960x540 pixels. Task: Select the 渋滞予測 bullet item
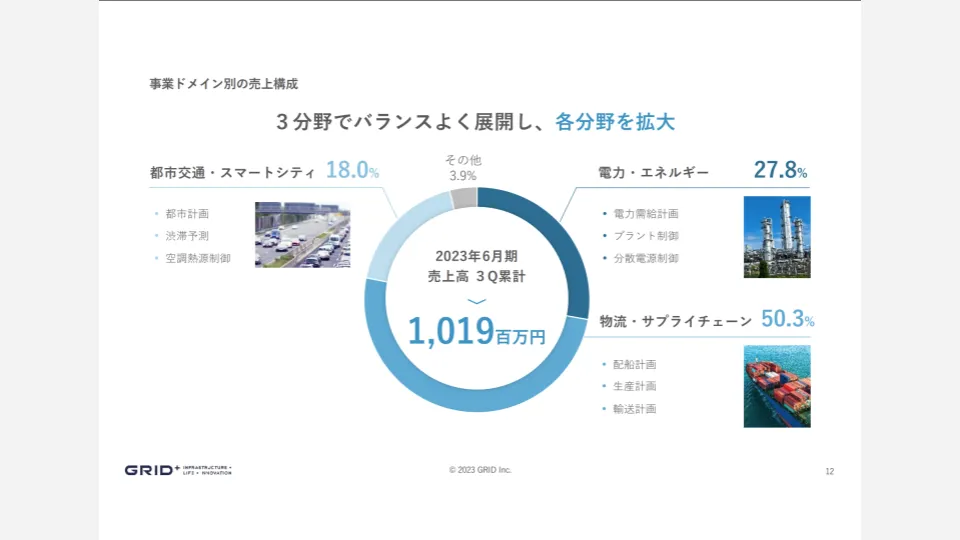click(x=187, y=236)
